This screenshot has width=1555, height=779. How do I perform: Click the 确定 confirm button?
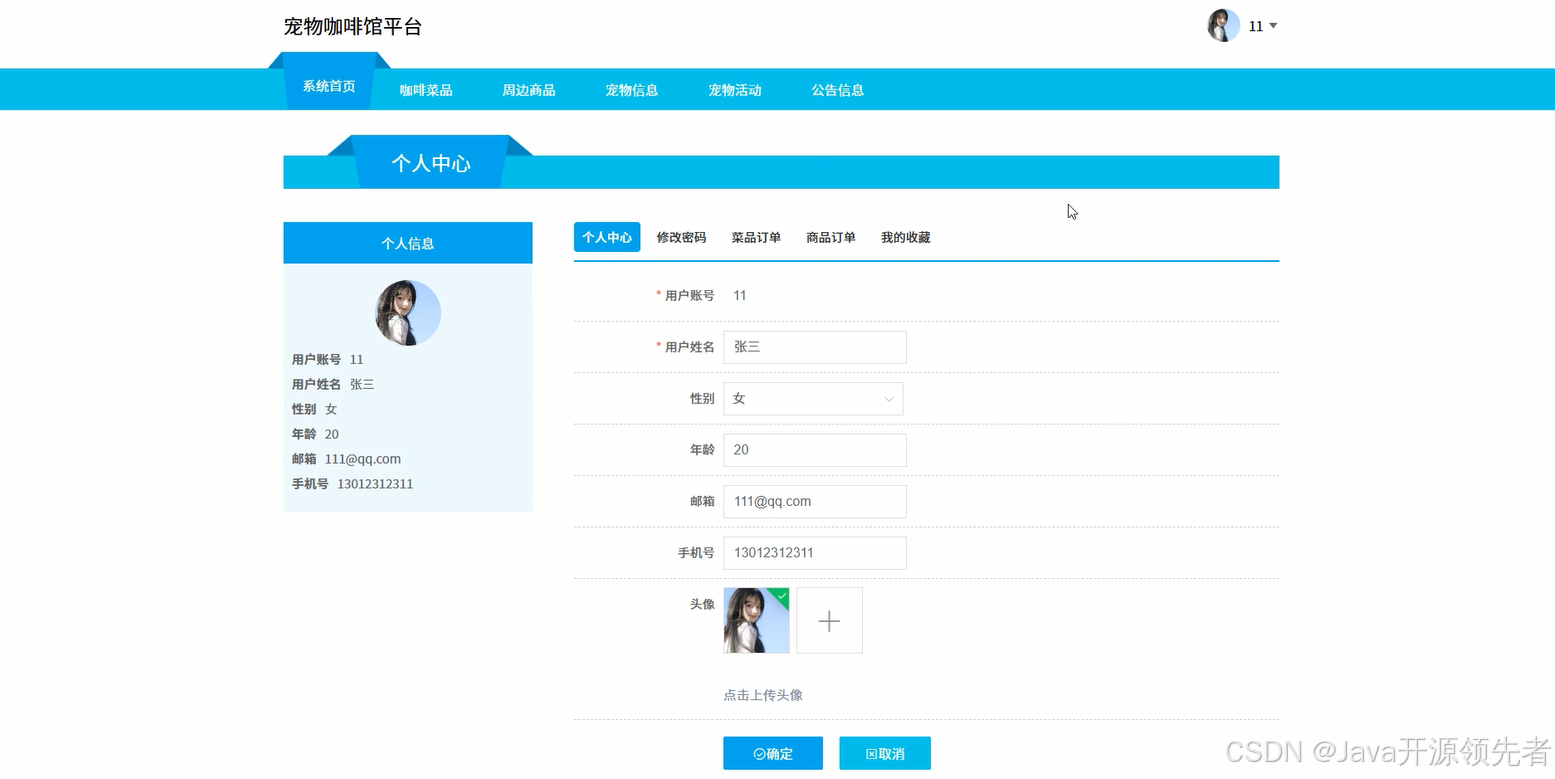tap(773, 753)
